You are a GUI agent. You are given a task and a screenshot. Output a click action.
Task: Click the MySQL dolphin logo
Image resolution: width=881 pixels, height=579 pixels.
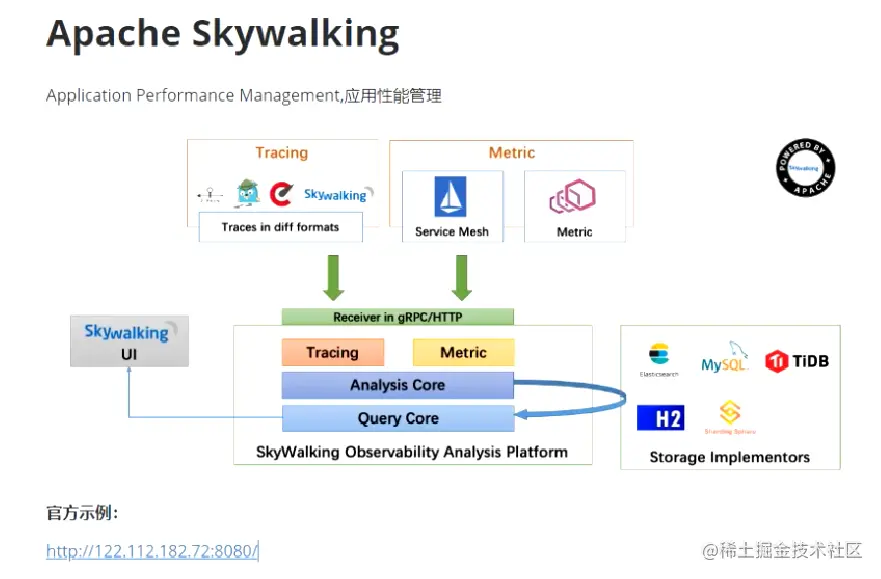pyautogui.click(x=725, y=357)
